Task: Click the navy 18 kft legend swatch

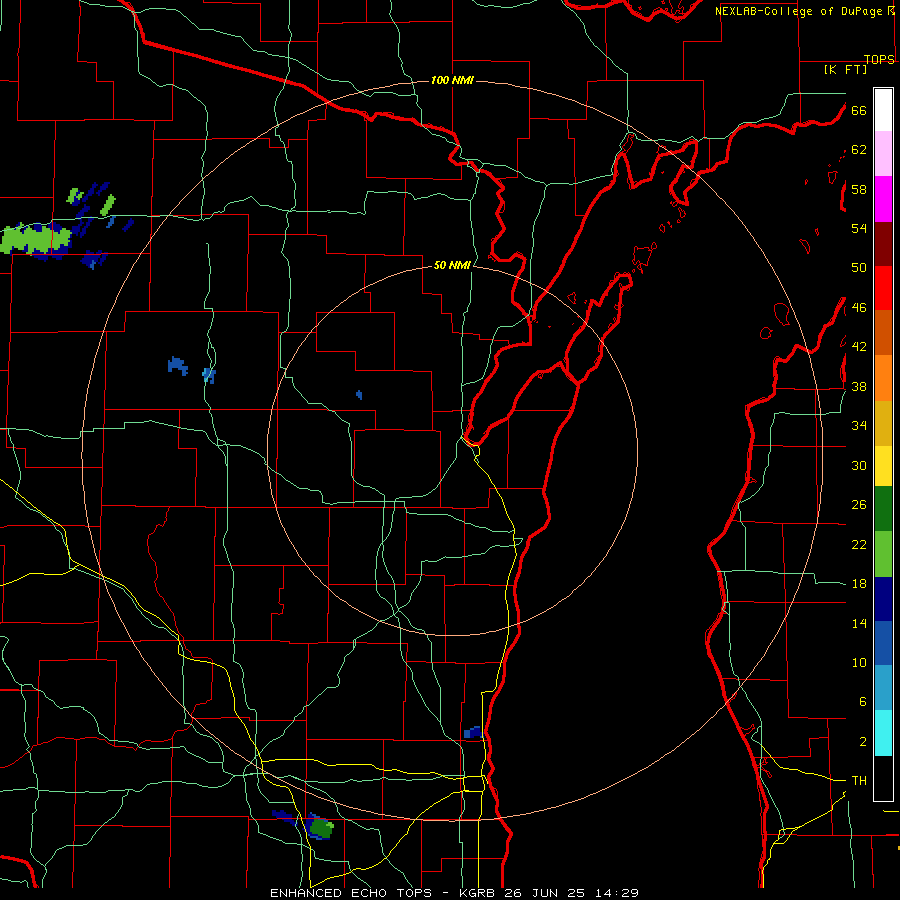Action: (883, 599)
